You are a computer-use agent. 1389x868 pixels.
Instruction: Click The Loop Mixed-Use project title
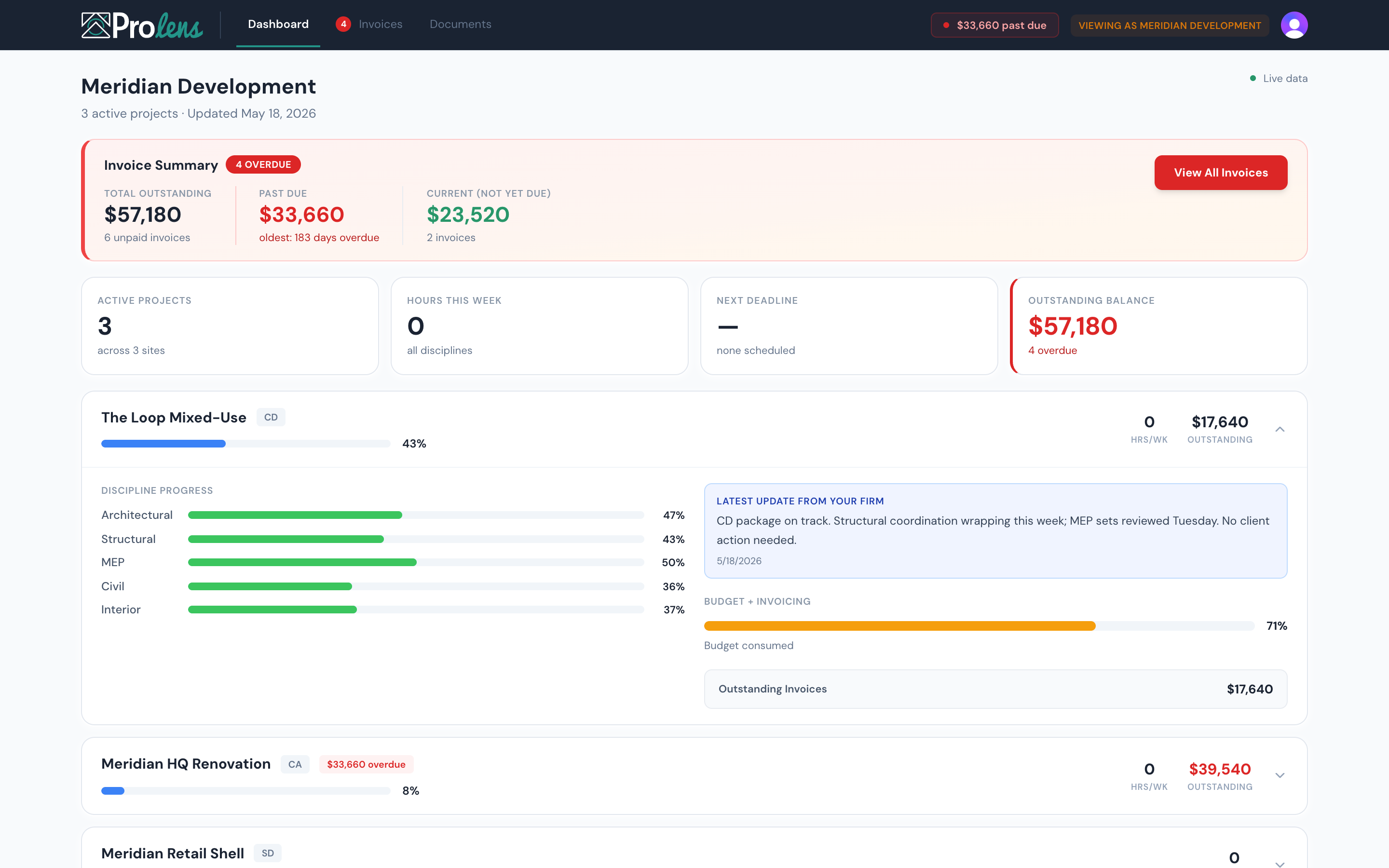[174, 417]
